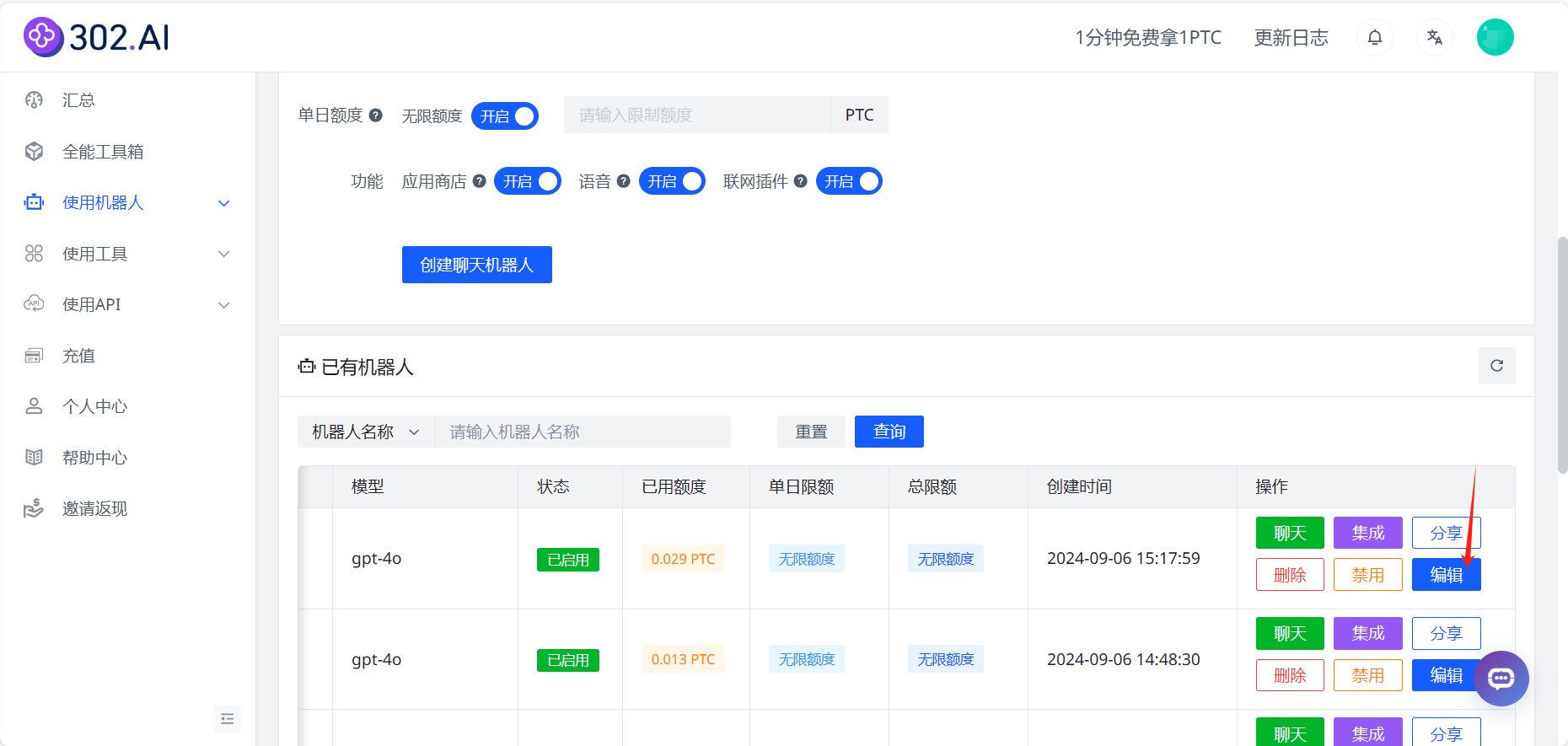This screenshot has width=1568, height=746.
Task: Click 禁用 for the 14:48:30 robot
Action: tap(1368, 675)
